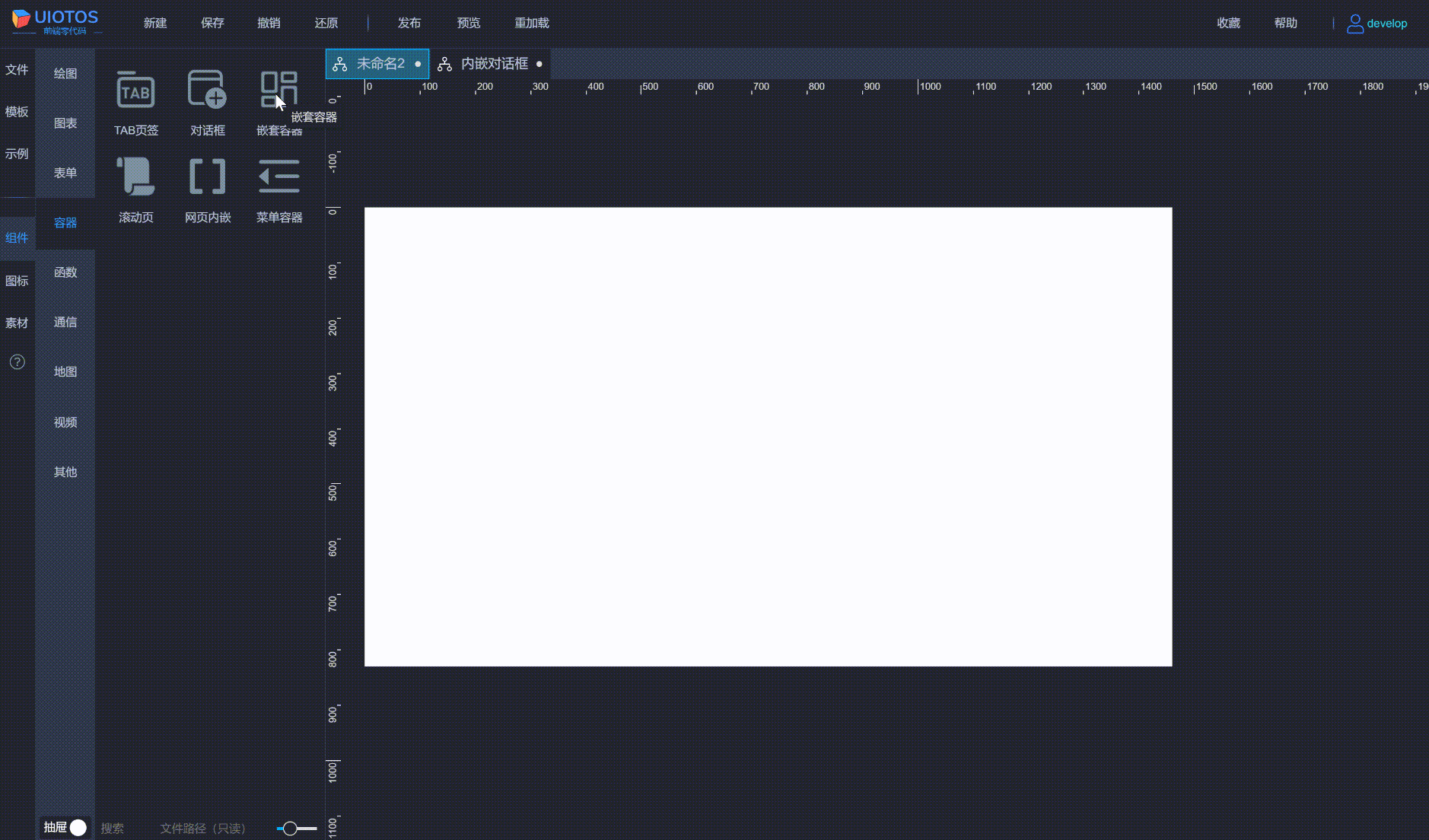The height and width of the screenshot is (840, 1429).
Task: Click the 发布 button in the top bar
Action: 409,23
